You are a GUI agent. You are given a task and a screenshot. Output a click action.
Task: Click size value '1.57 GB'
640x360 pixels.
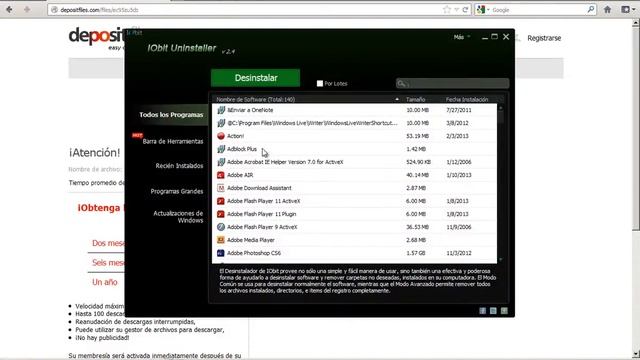416,253
